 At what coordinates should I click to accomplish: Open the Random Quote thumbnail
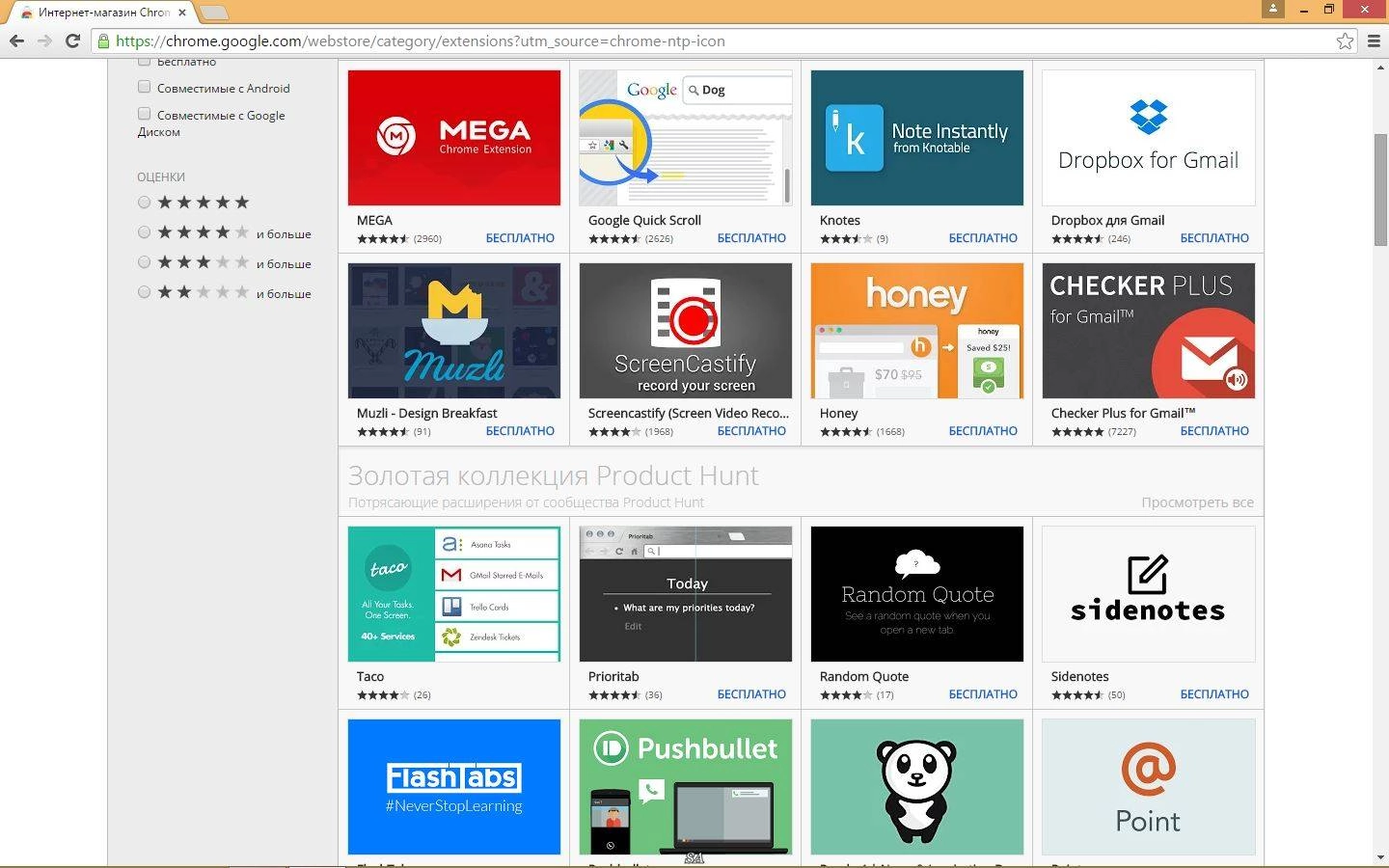(916, 593)
